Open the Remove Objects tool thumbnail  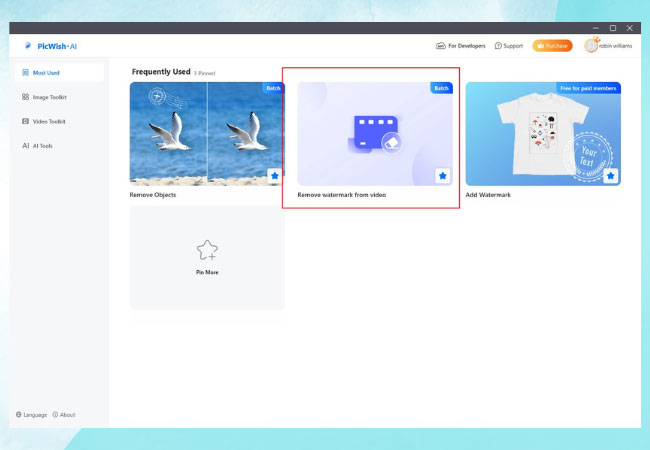coord(206,134)
